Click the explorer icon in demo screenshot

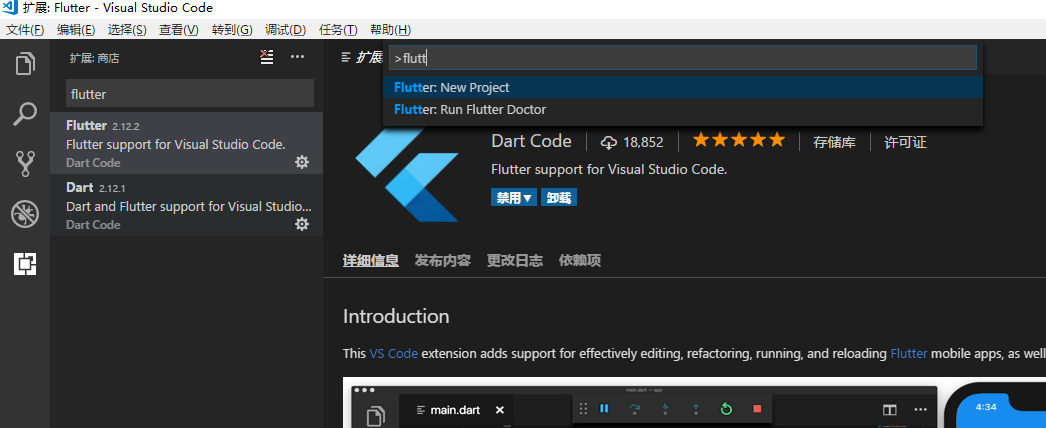pyautogui.click(x=377, y=417)
